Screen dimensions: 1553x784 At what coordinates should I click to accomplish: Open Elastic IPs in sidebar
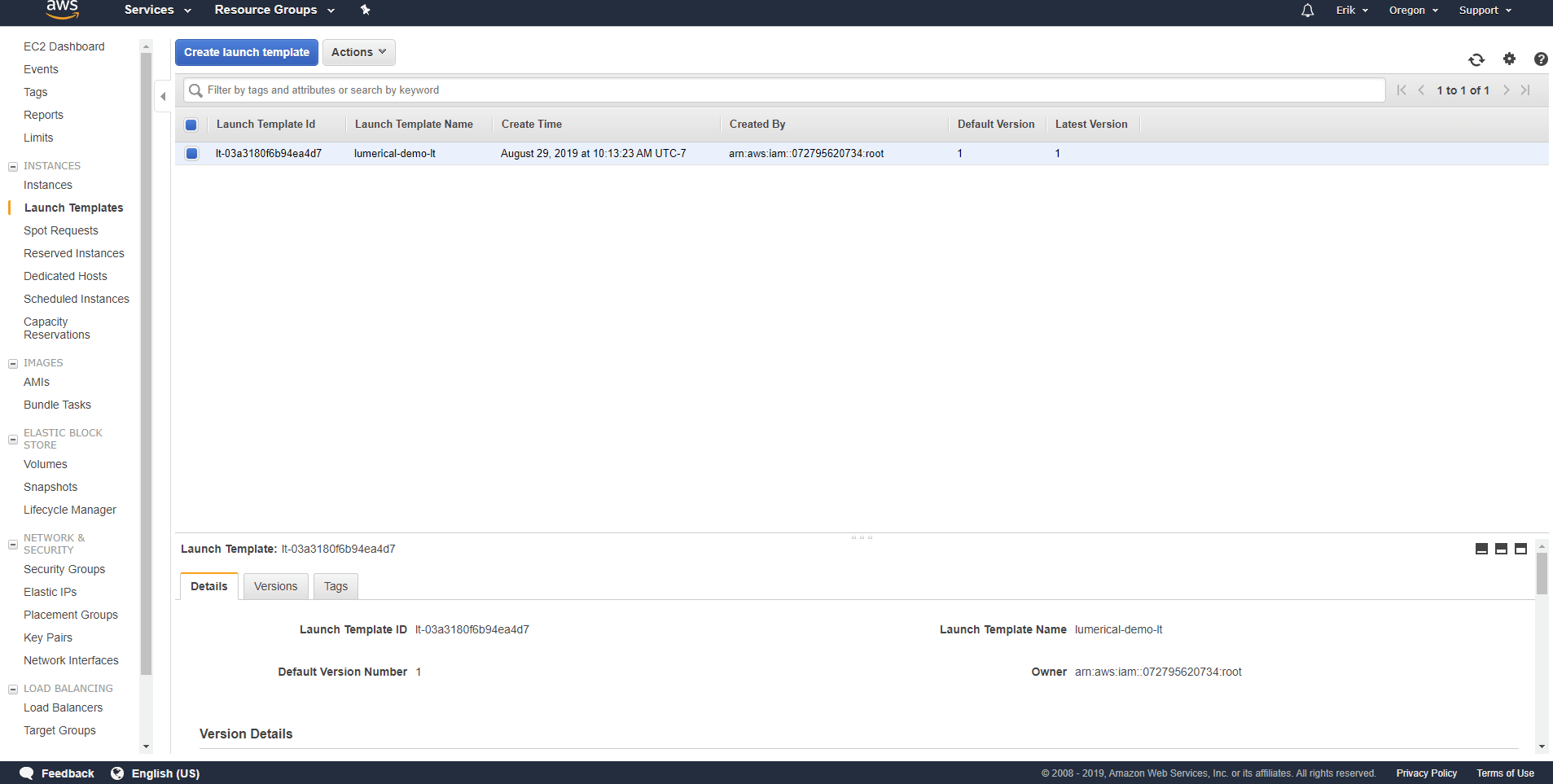click(x=50, y=592)
